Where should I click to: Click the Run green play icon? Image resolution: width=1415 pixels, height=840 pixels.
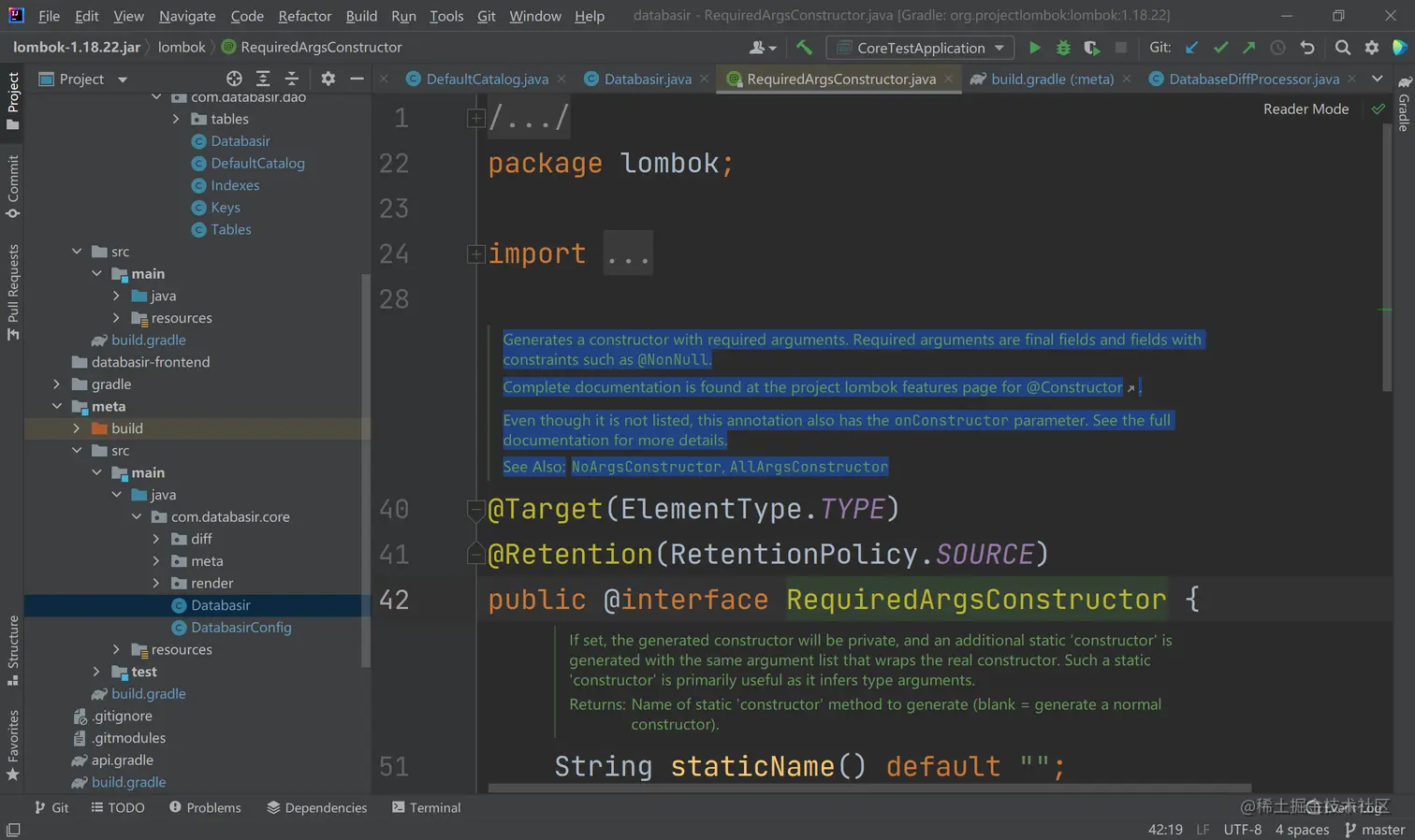pos(1034,48)
